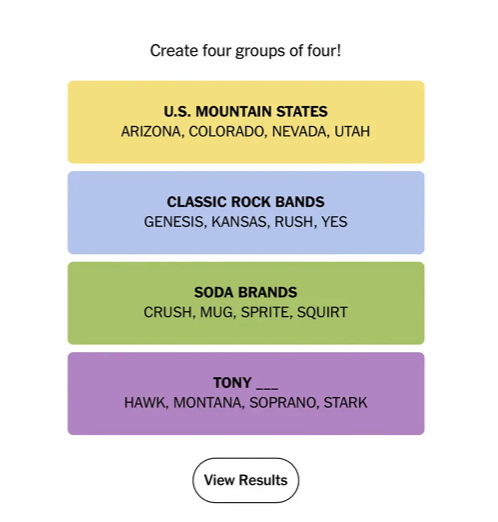Click the word KANSAS in the blue group
This screenshot has height=522, width=498.
[240, 222]
